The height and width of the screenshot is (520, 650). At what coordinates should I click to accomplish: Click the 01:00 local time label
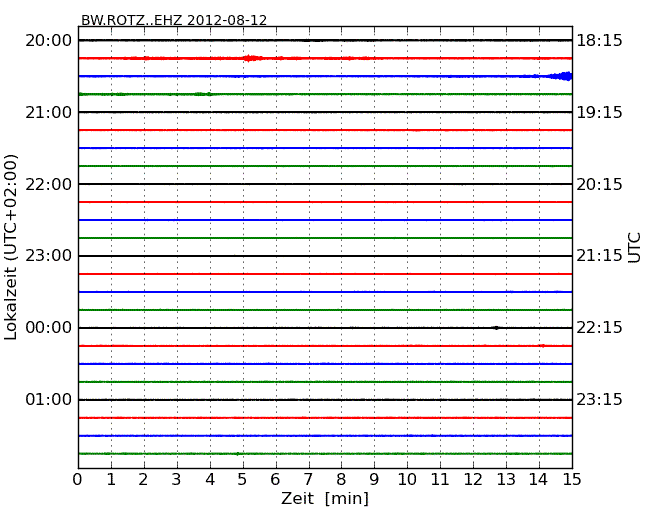pyautogui.click(x=49, y=400)
